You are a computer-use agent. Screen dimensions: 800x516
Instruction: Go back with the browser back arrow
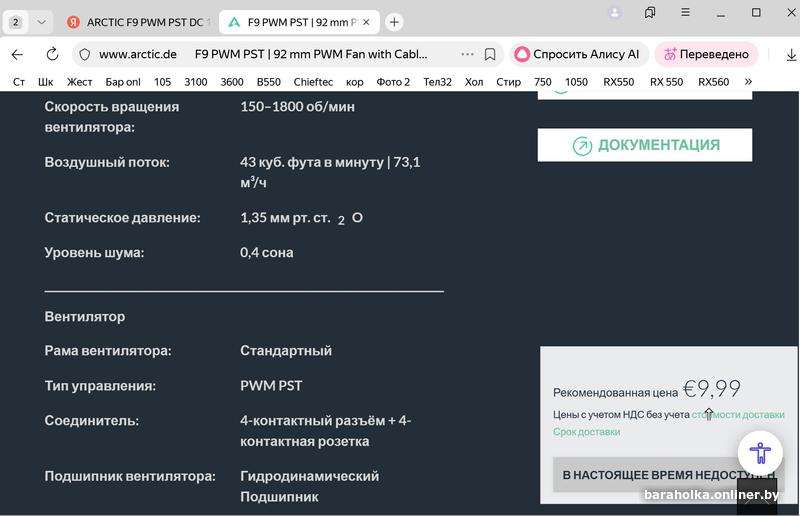pyautogui.click(x=17, y=54)
